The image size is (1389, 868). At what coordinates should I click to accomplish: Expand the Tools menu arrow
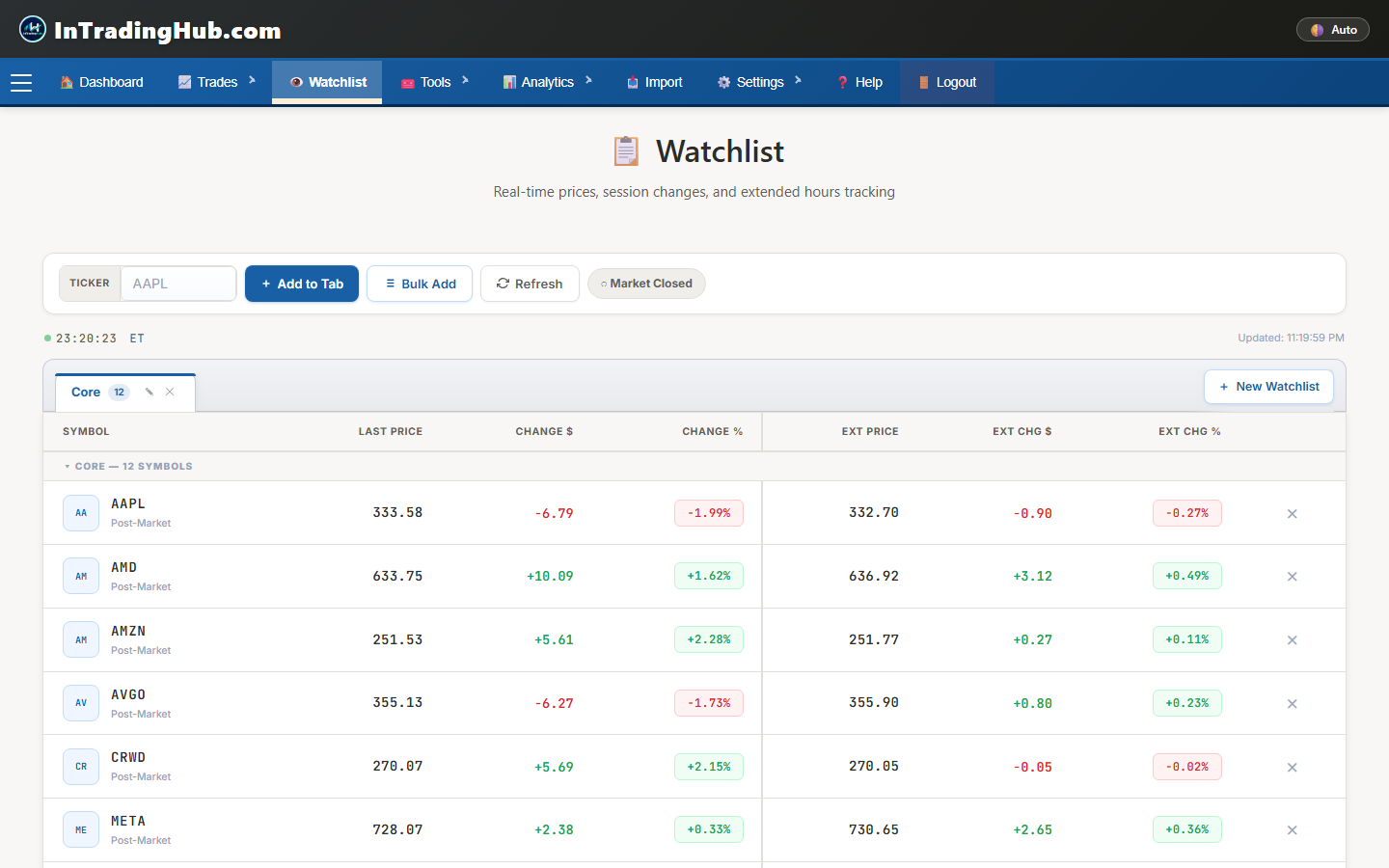pyautogui.click(x=466, y=81)
